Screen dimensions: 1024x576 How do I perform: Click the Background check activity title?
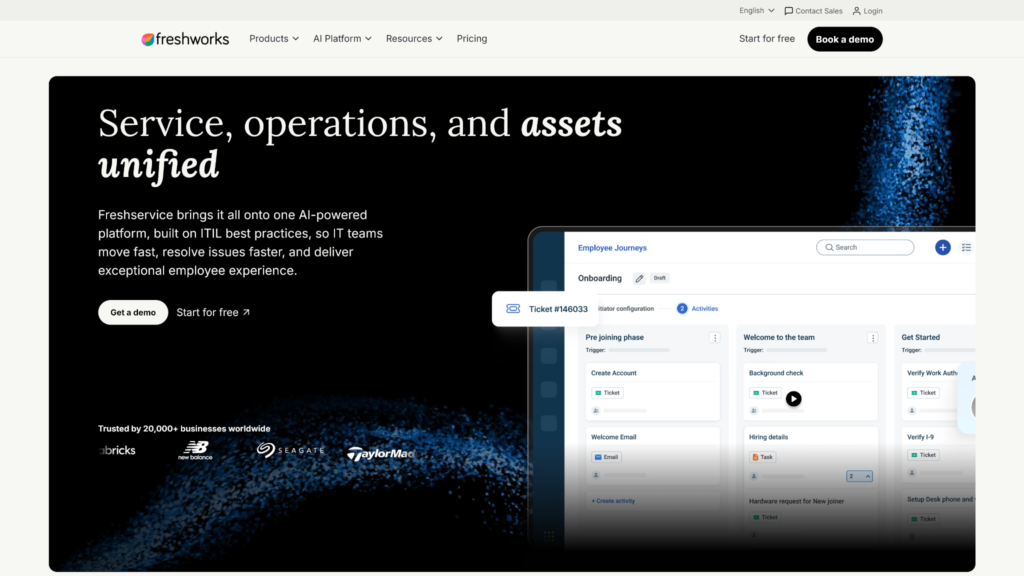pos(776,373)
